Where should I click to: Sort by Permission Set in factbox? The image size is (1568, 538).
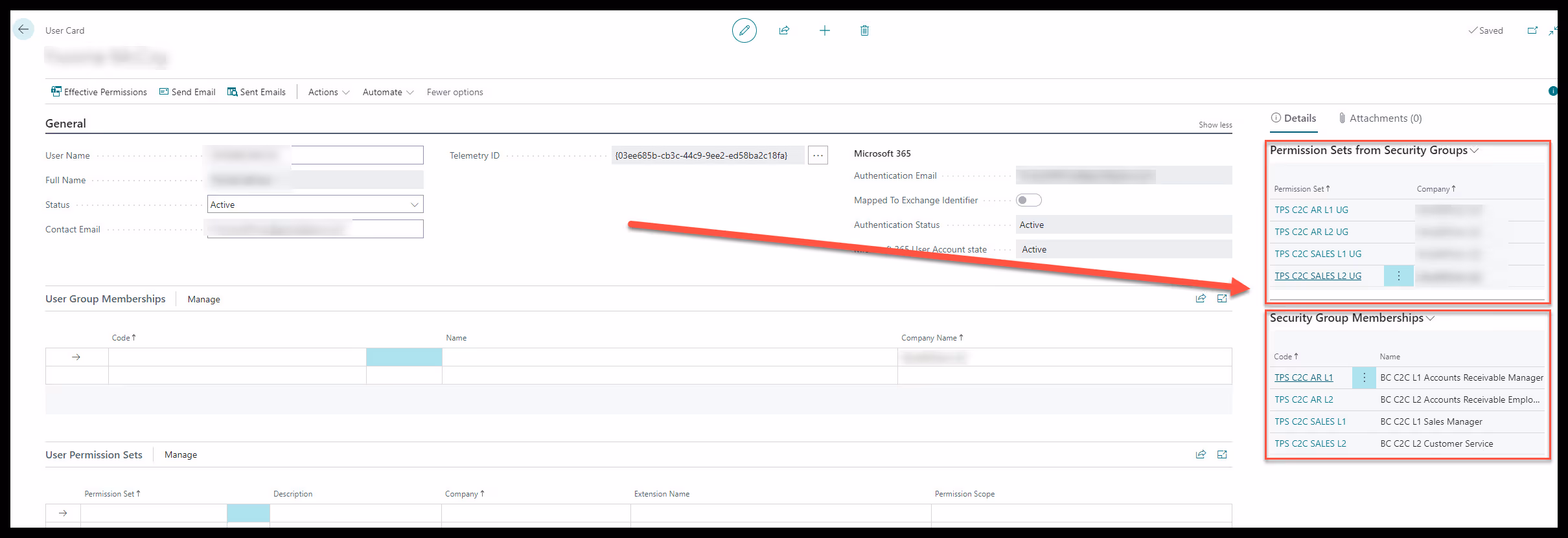(x=1302, y=189)
